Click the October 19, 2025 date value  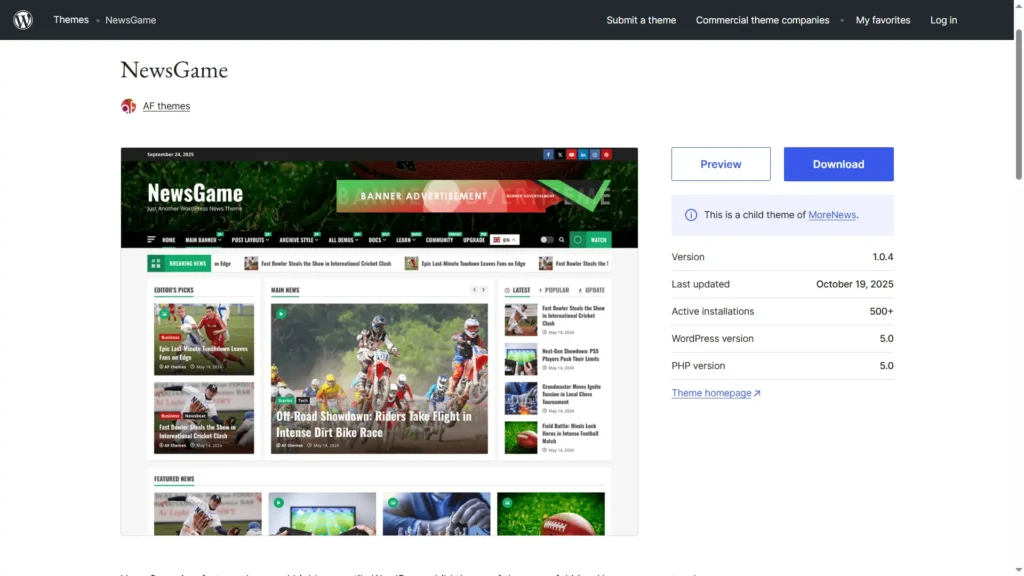tap(854, 284)
